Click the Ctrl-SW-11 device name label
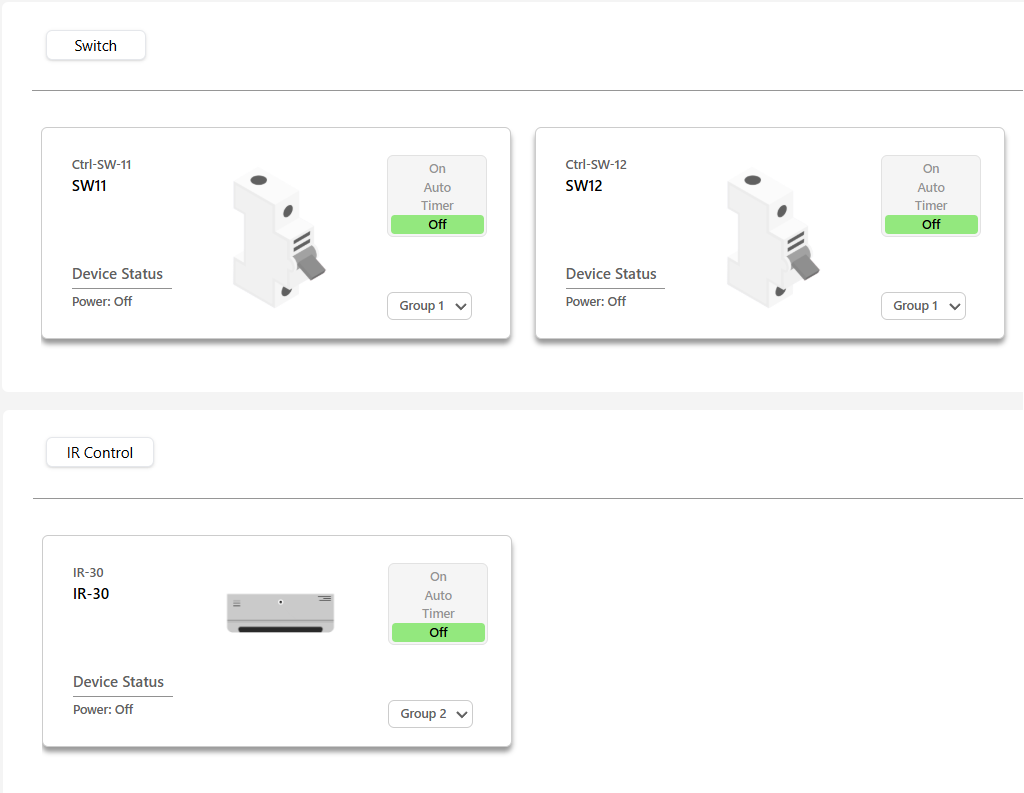This screenshot has width=1024, height=793. coord(101,164)
